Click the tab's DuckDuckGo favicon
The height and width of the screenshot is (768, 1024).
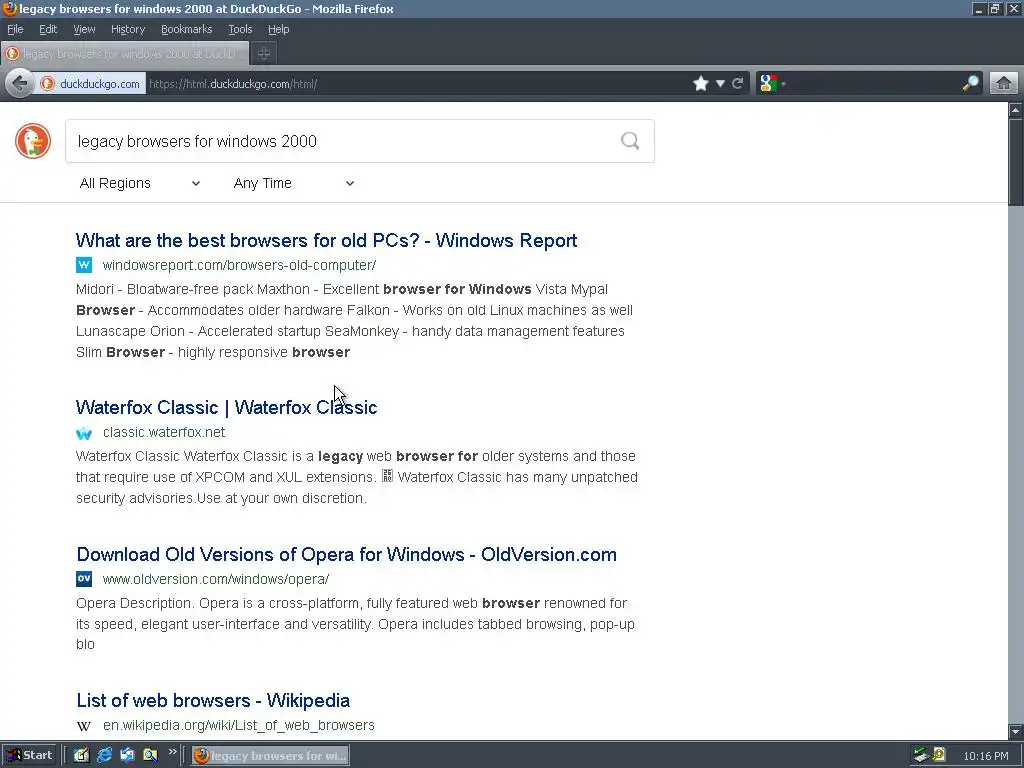tap(12, 54)
